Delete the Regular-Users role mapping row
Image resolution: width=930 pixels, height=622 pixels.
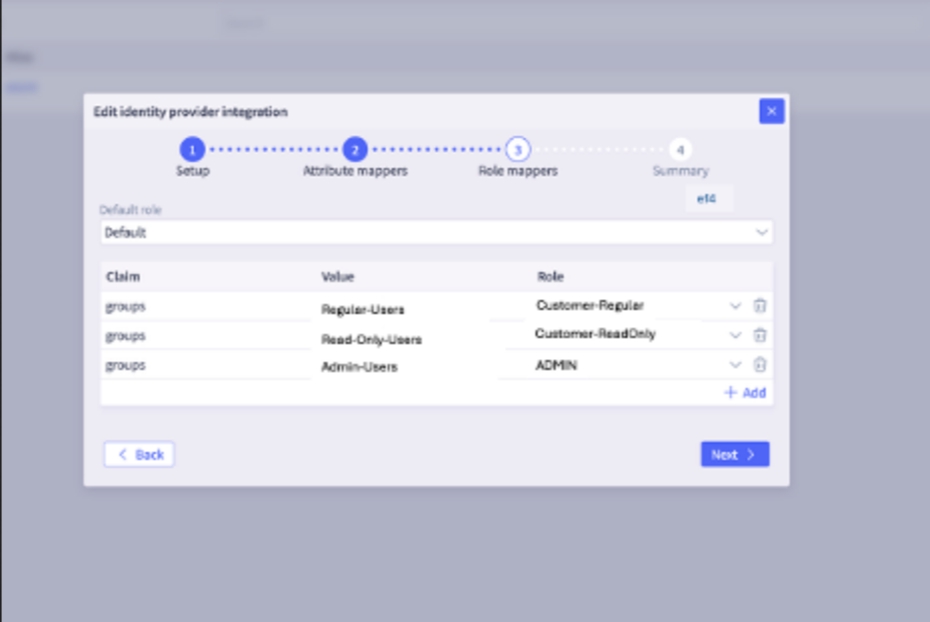coord(759,306)
